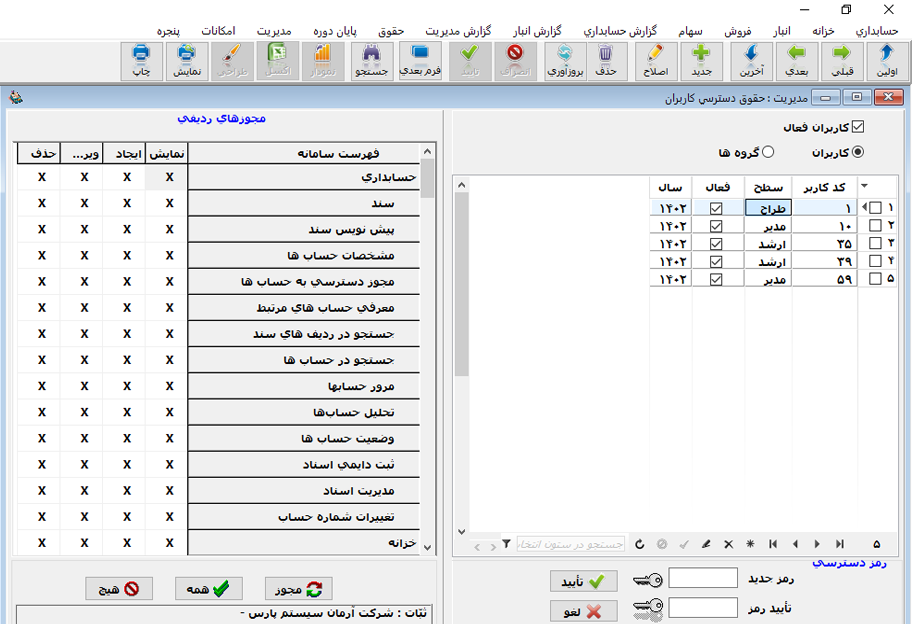Toggle ایجاد permission for مرور حسابها row

[x=127, y=386]
